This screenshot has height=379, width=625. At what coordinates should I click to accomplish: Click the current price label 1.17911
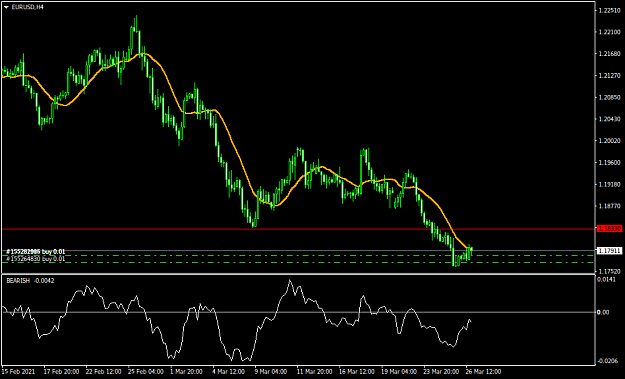coord(609,251)
